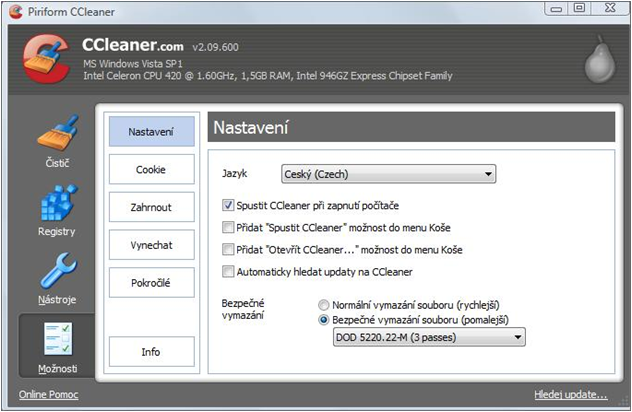Open the Čistič cleaner brush icon
This screenshot has width=632, height=412.
58,133
